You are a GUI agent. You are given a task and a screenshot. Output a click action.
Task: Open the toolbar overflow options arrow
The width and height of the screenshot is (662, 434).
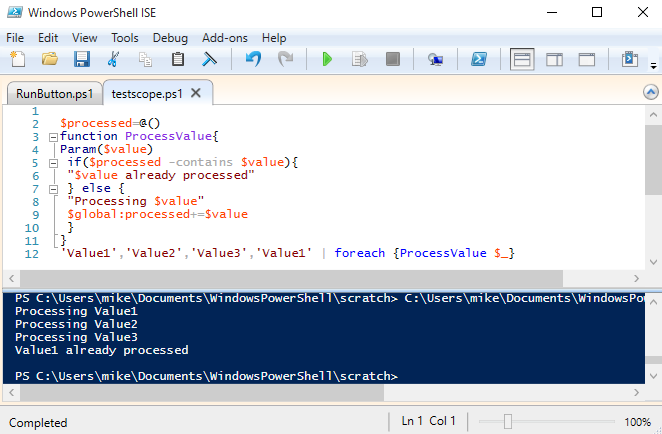pos(654,66)
